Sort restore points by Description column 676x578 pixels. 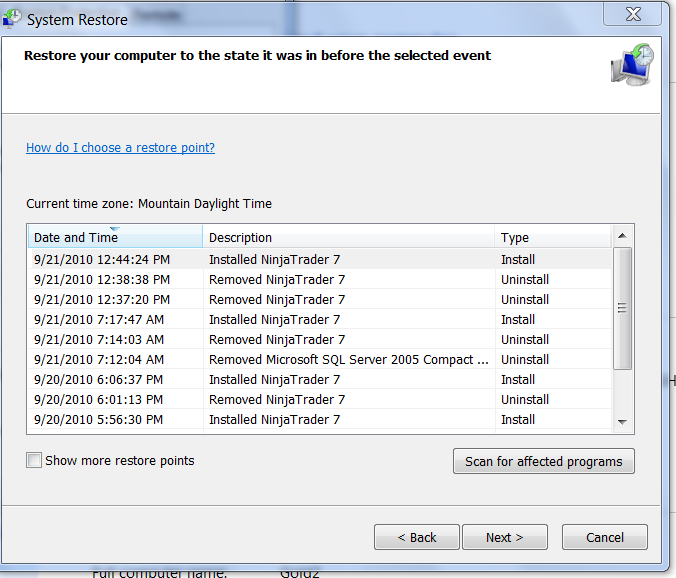pyautogui.click(x=349, y=238)
